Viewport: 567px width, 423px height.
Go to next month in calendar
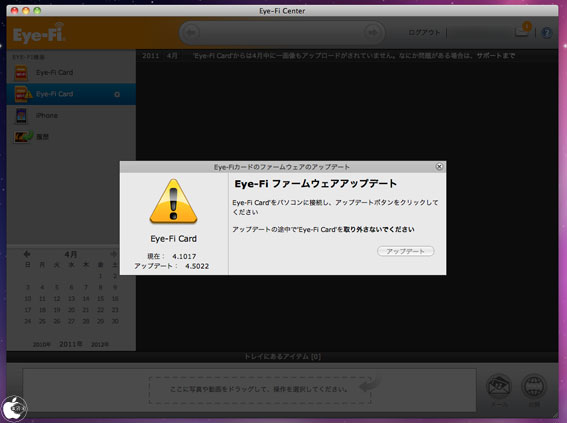114,254
